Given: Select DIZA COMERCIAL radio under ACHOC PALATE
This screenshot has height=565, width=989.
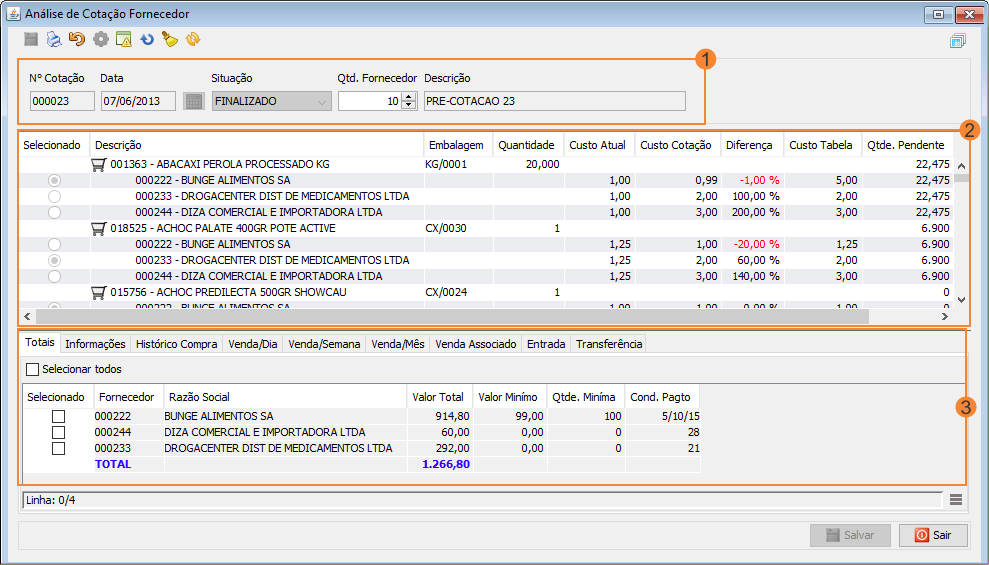Looking at the screenshot, I should 55,276.
